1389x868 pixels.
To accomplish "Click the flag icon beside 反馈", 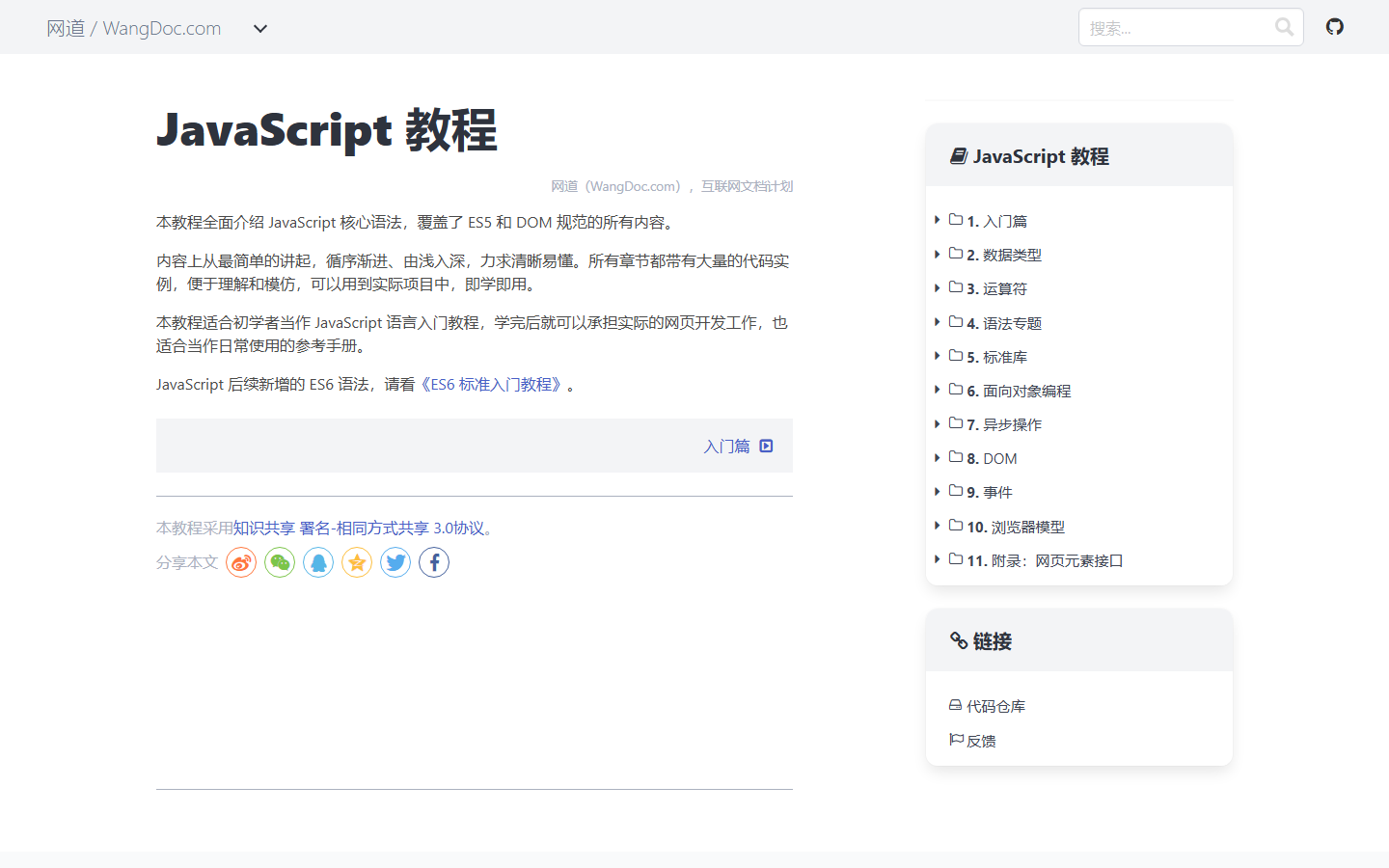I will (x=956, y=740).
